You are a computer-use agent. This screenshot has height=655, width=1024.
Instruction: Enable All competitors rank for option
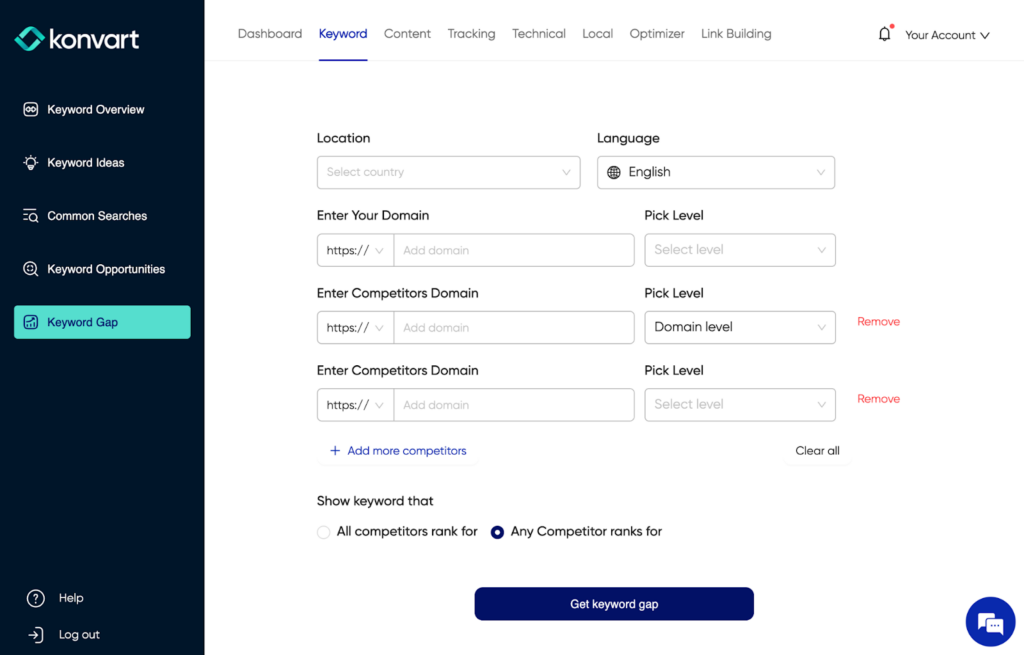(323, 532)
